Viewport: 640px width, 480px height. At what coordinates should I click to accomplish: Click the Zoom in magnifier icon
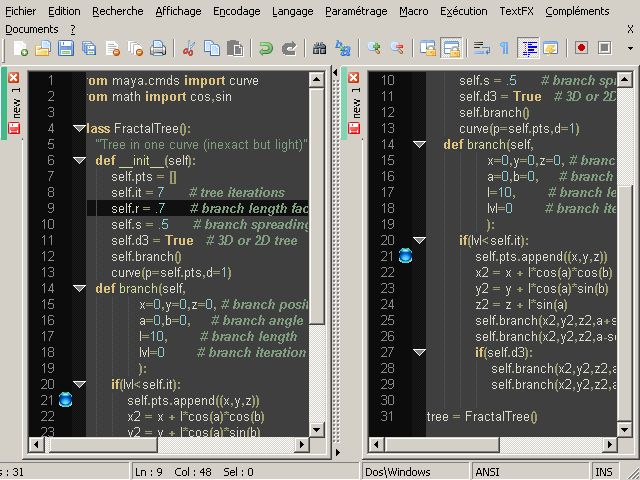tap(374, 48)
